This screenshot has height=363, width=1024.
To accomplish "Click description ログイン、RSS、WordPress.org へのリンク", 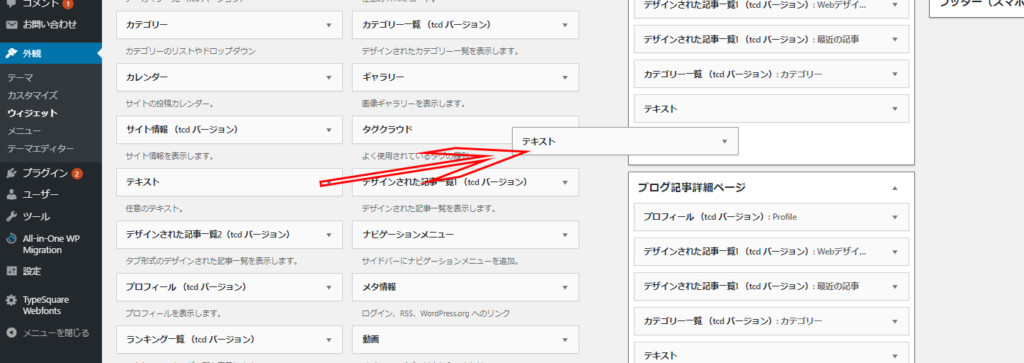I will pos(436,313).
